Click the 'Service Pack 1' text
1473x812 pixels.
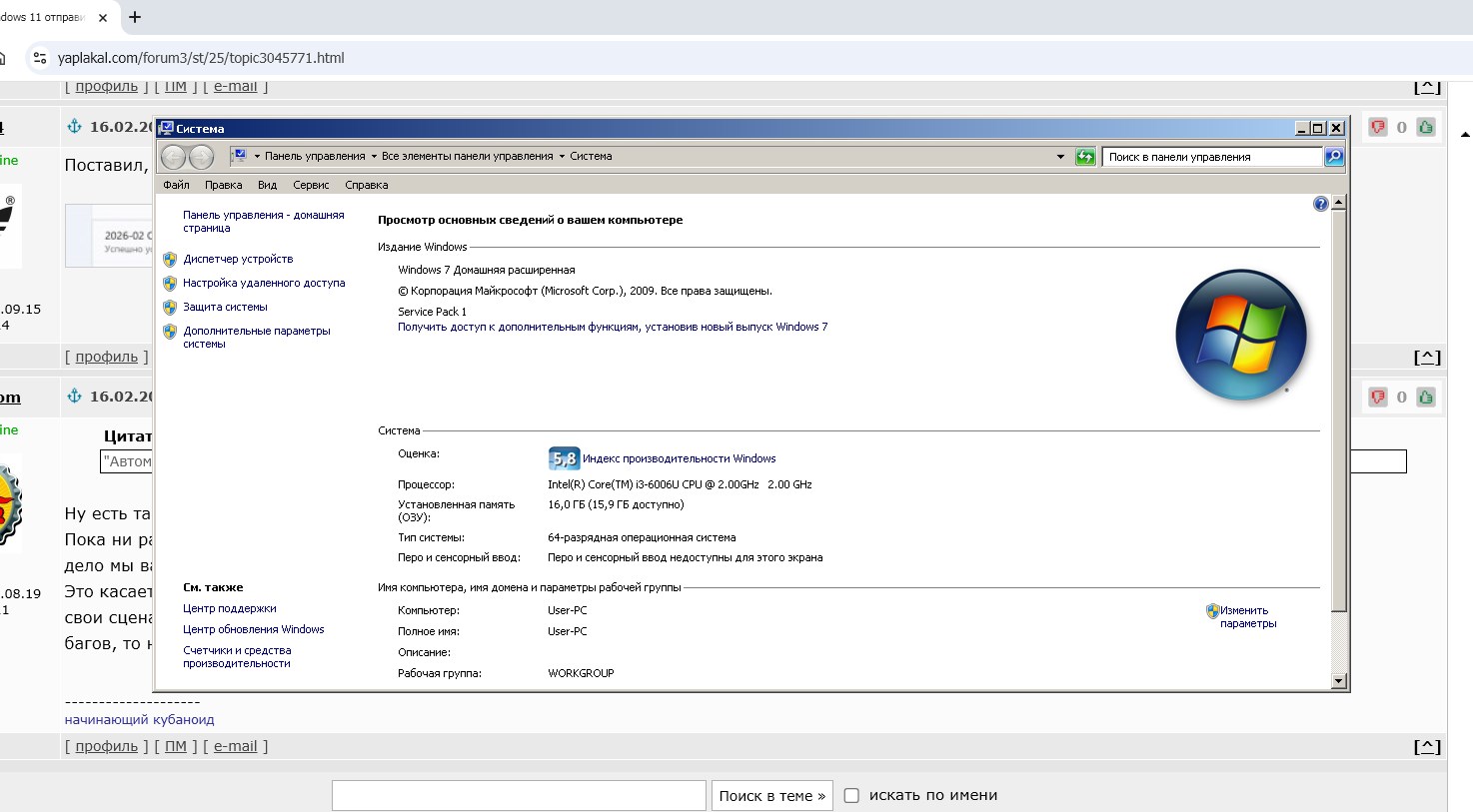(433, 312)
